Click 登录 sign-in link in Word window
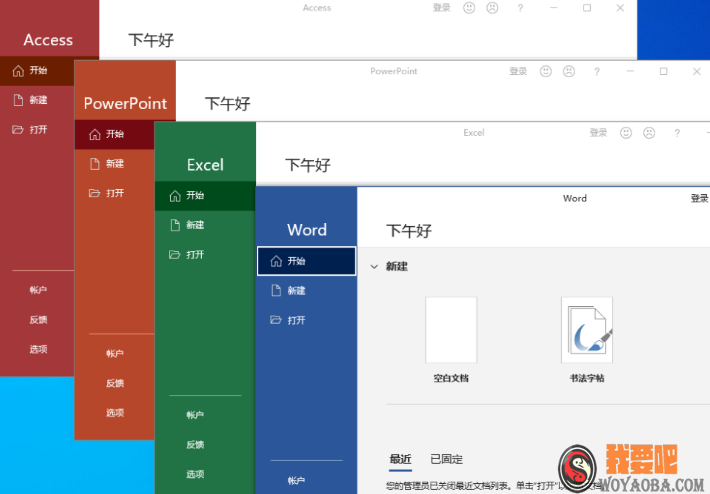Image resolution: width=710 pixels, height=494 pixels. [x=700, y=198]
